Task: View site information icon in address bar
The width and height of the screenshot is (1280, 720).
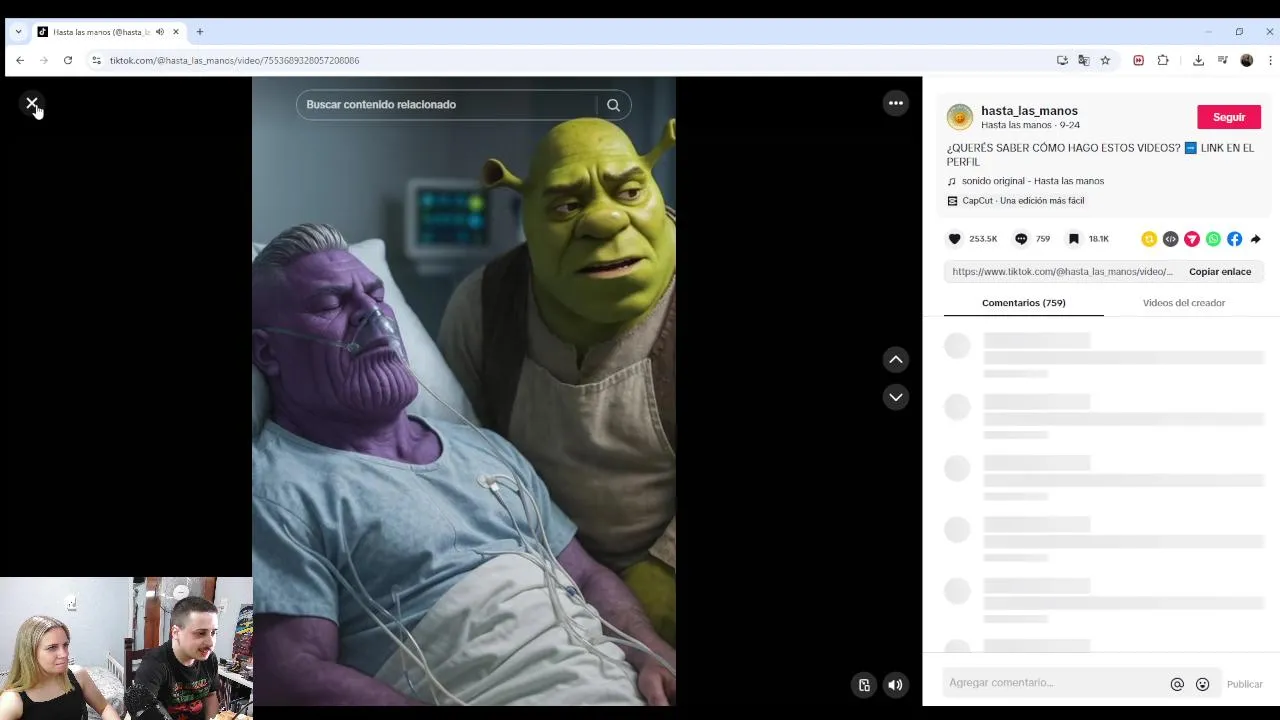Action: click(x=97, y=60)
